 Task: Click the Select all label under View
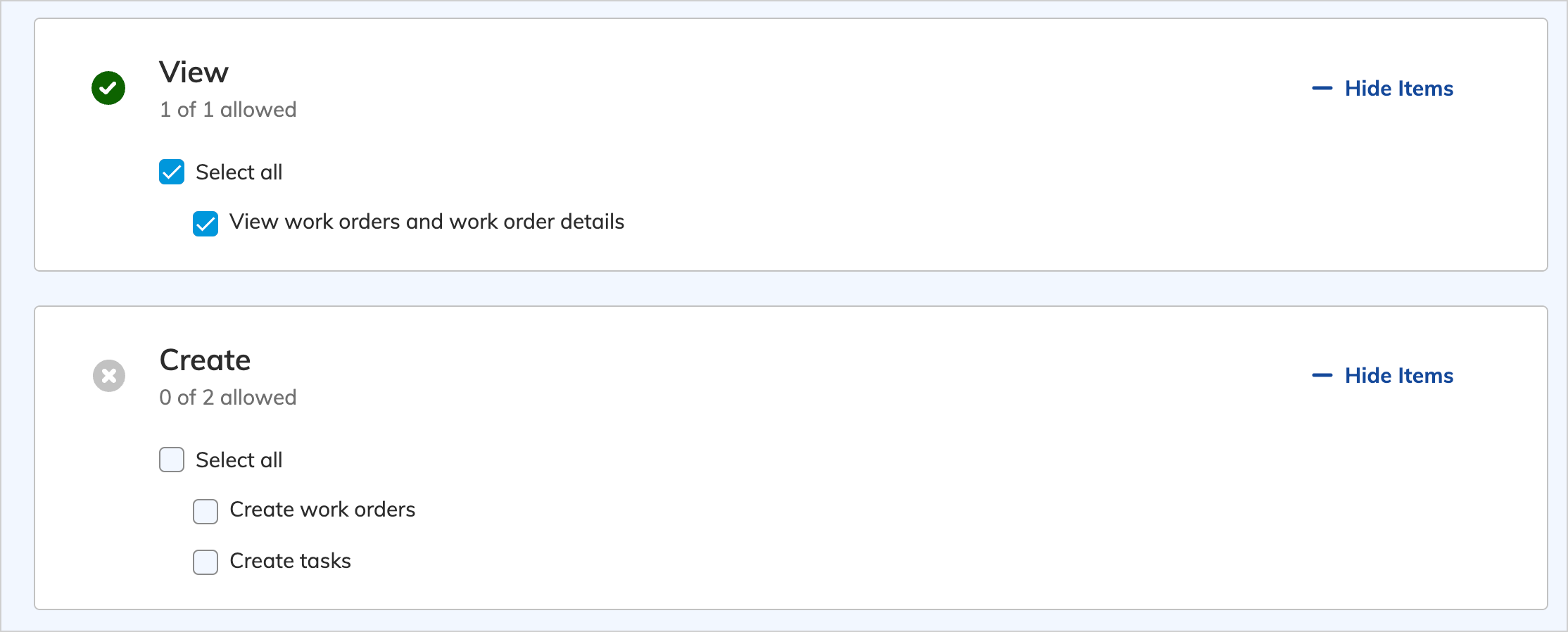point(239,172)
